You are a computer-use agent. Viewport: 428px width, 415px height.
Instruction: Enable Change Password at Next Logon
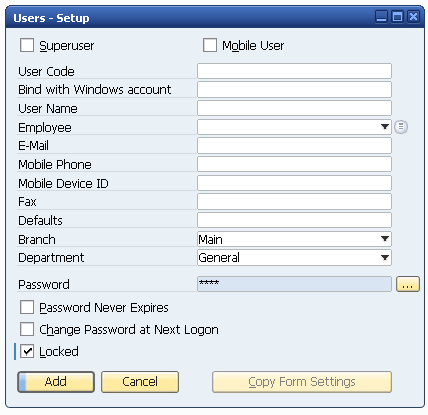[27, 329]
